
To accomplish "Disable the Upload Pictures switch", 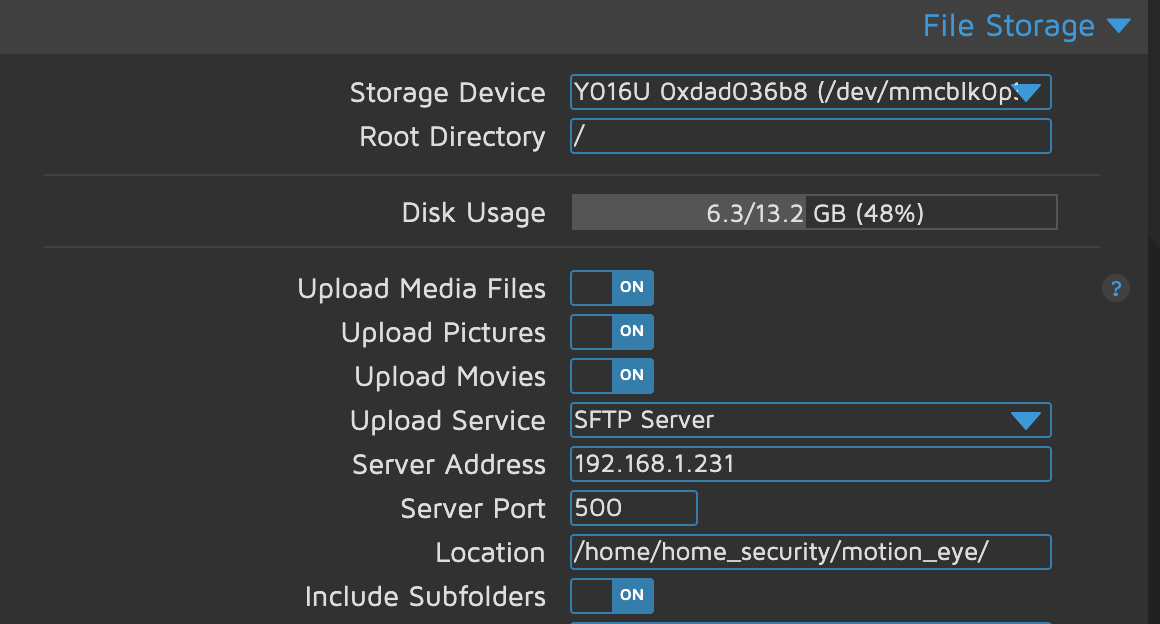I will [611, 332].
